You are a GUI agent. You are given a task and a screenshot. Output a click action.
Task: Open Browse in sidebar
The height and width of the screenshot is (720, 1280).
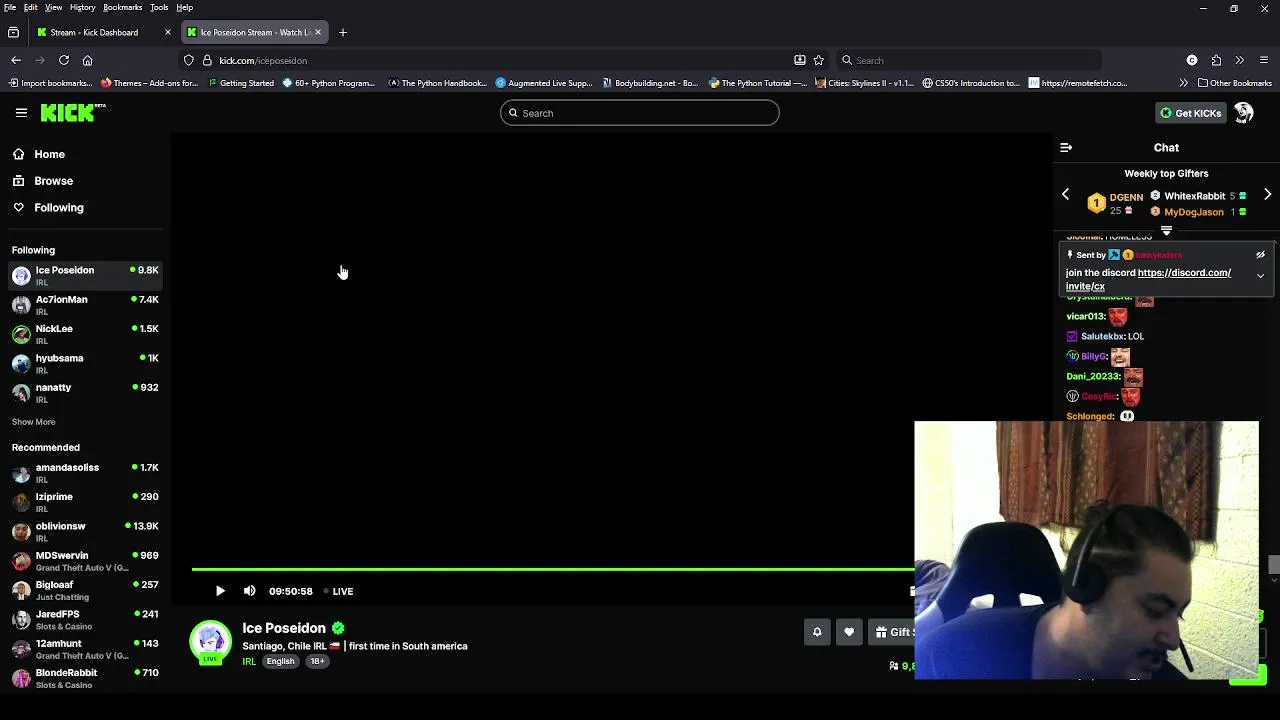point(53,181)
